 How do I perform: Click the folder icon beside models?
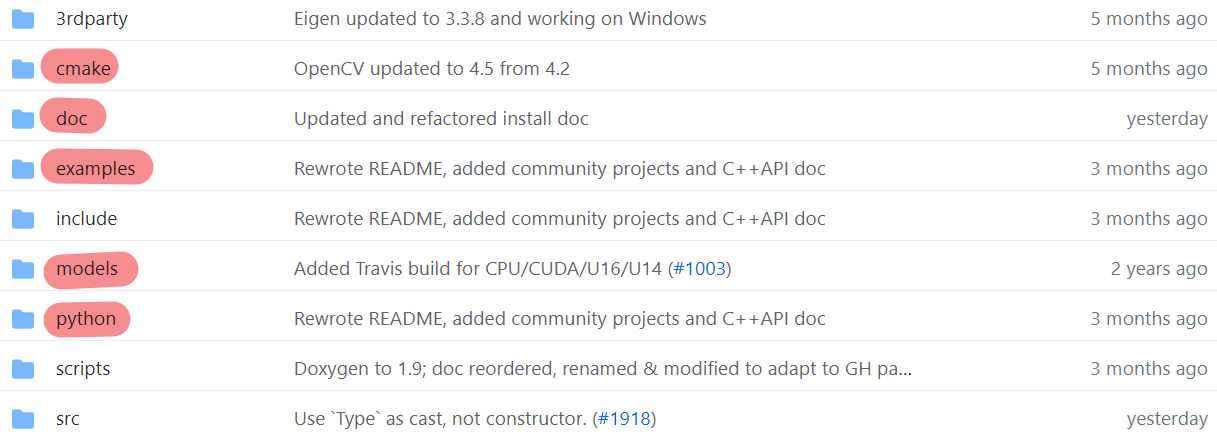click(x=22, y=269)
